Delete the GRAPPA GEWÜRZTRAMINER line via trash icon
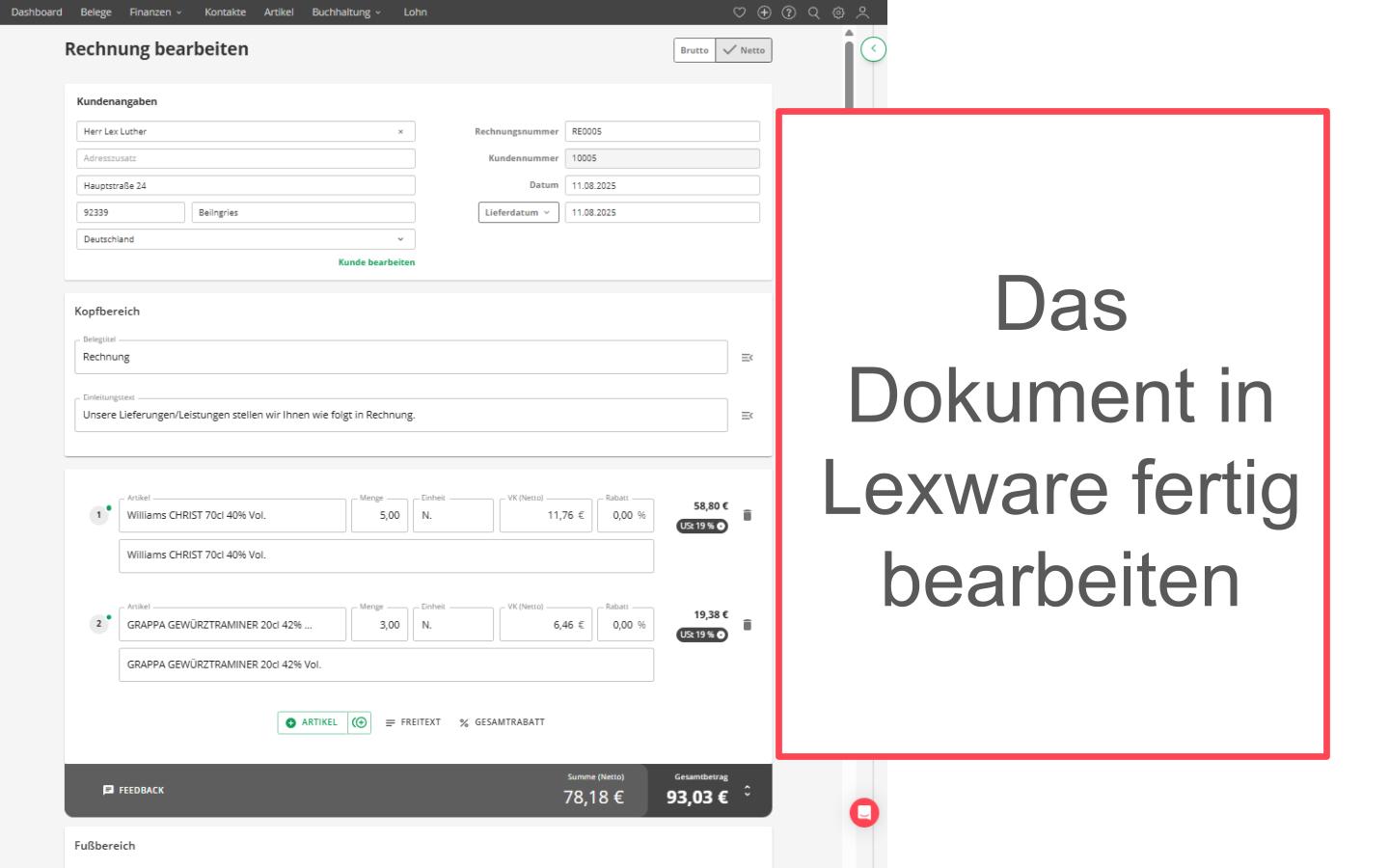Viewport: 1389px width, 868px height. pyautogui.click(x=748, y=624)
